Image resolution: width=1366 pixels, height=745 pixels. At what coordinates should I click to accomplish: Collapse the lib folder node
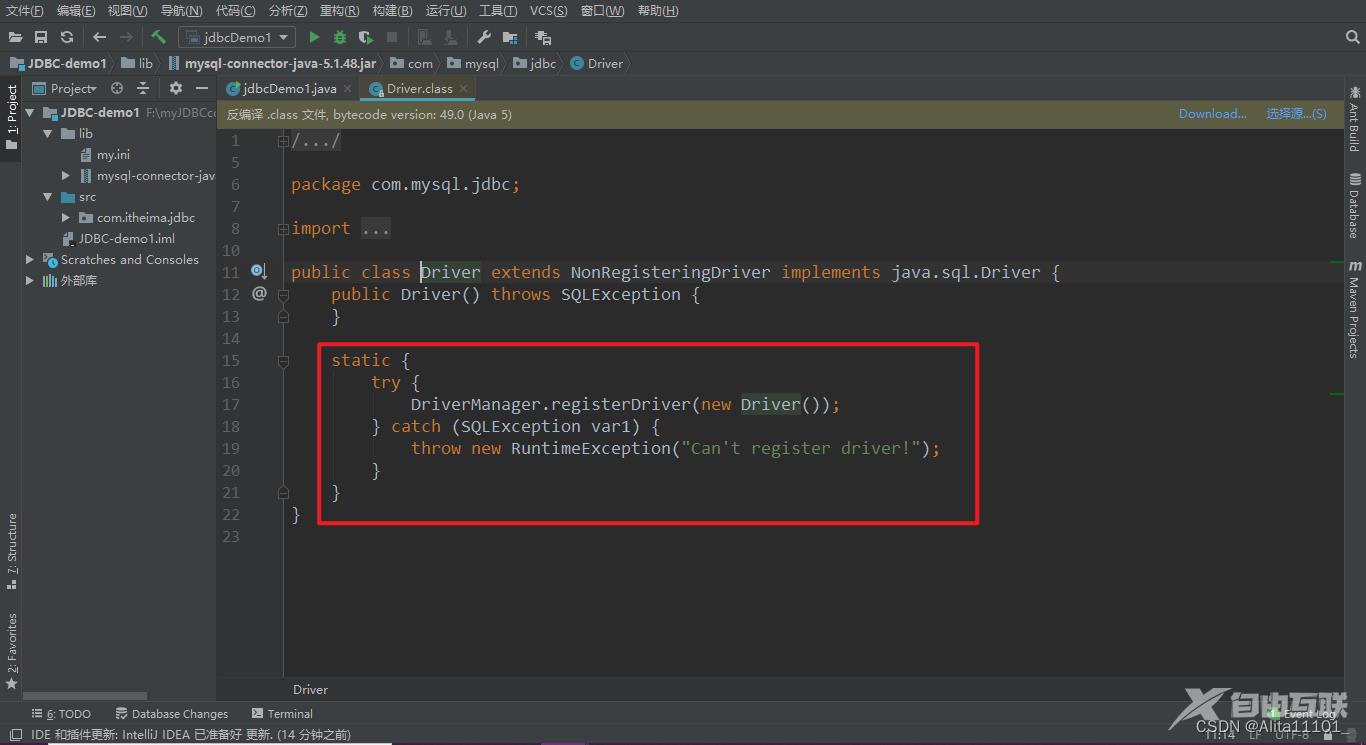[x=48, y=134]
